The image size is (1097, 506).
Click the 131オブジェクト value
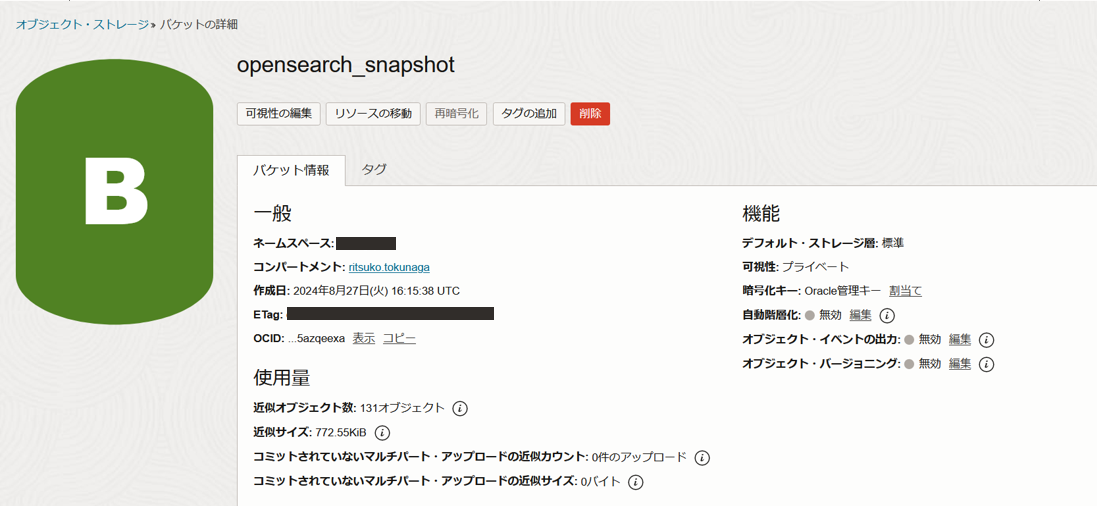click(x=402, y=408)
